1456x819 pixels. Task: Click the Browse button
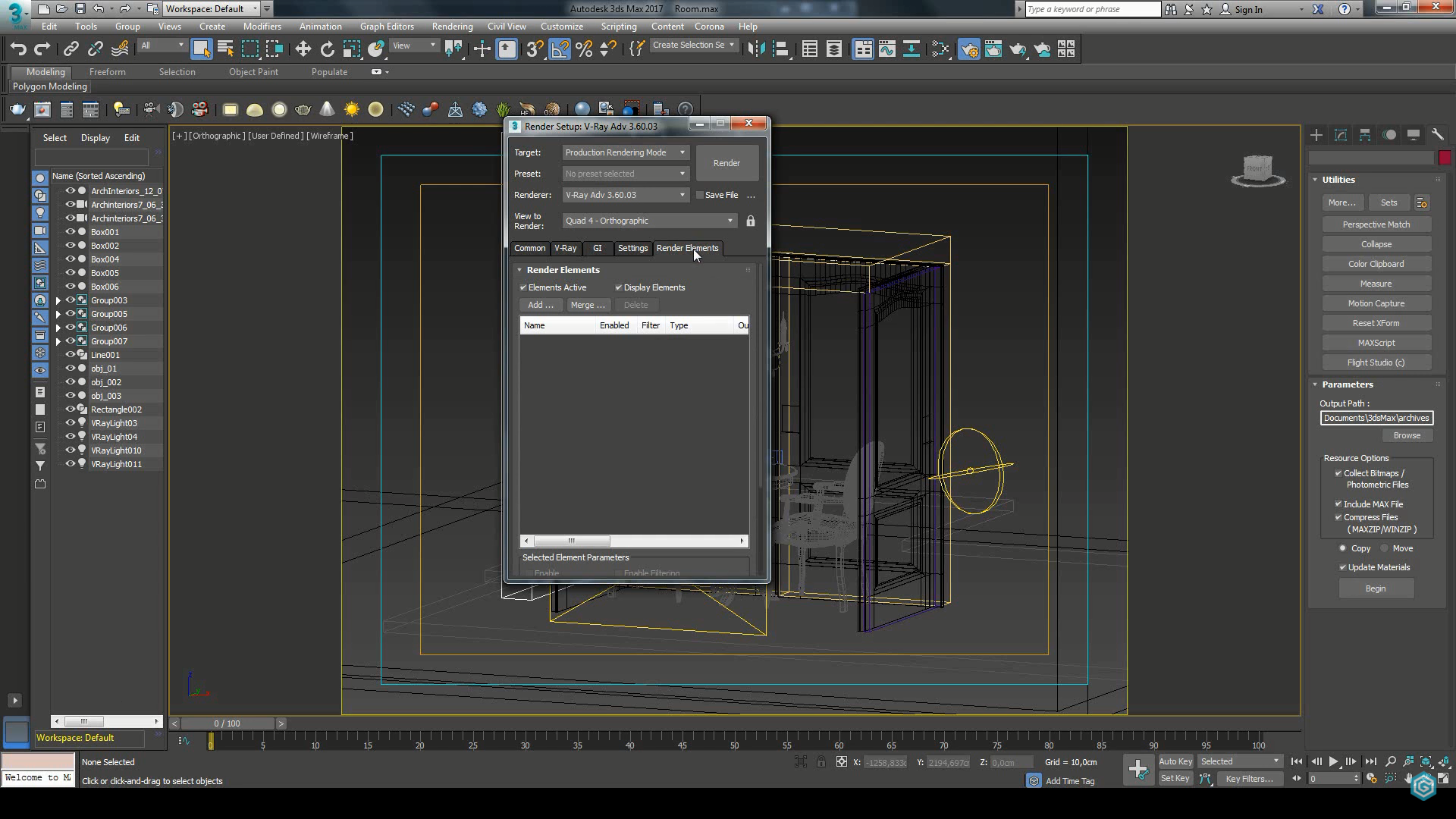pyautogui.click(x=1407, y=435)
